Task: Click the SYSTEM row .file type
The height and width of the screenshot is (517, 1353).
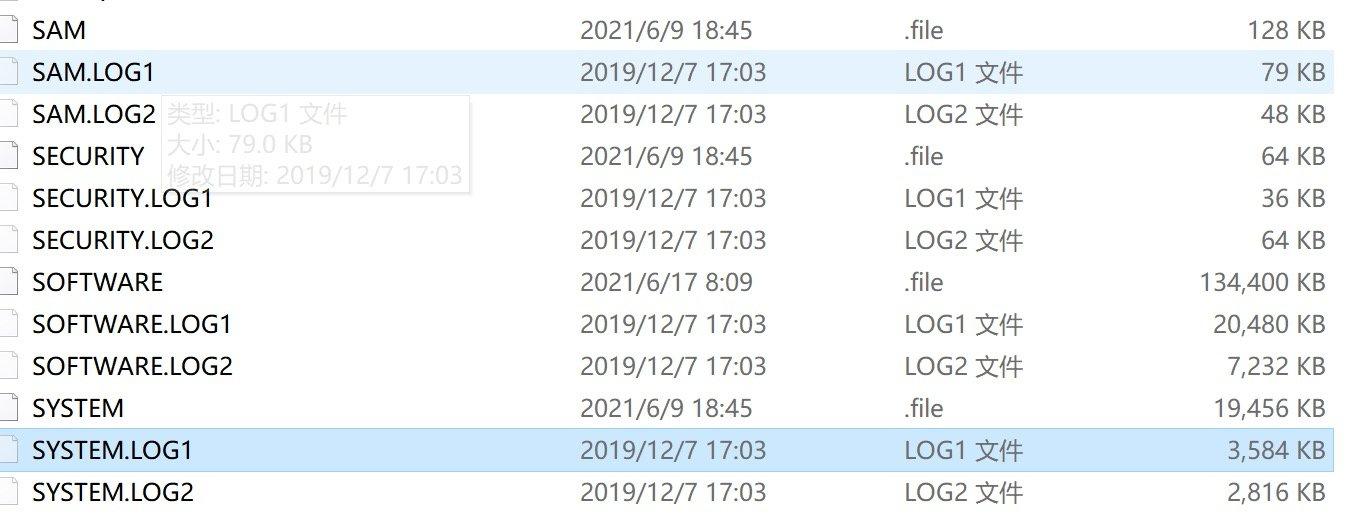Action: click(x=923, y=408)
